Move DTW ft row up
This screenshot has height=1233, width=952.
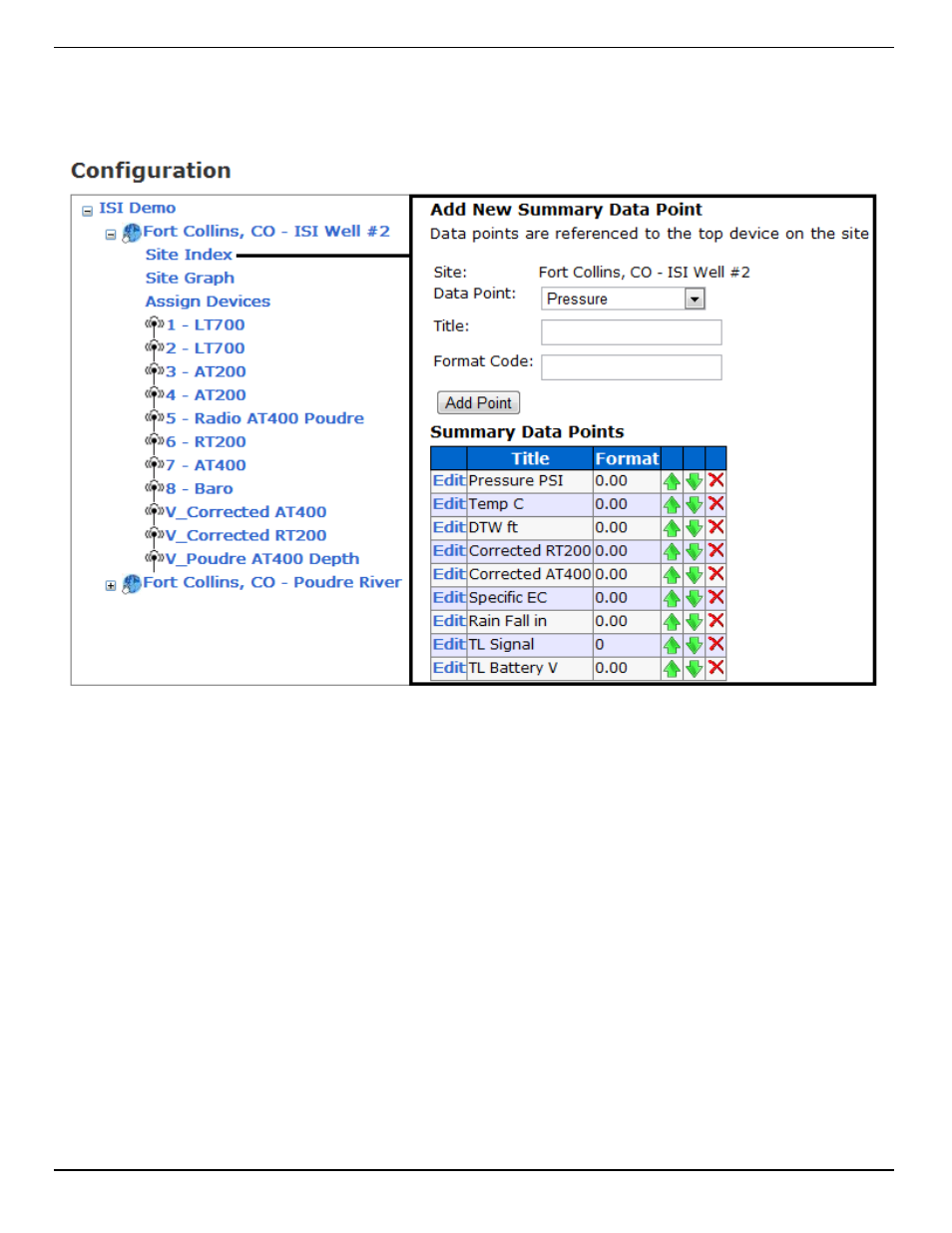coord(672,528)
